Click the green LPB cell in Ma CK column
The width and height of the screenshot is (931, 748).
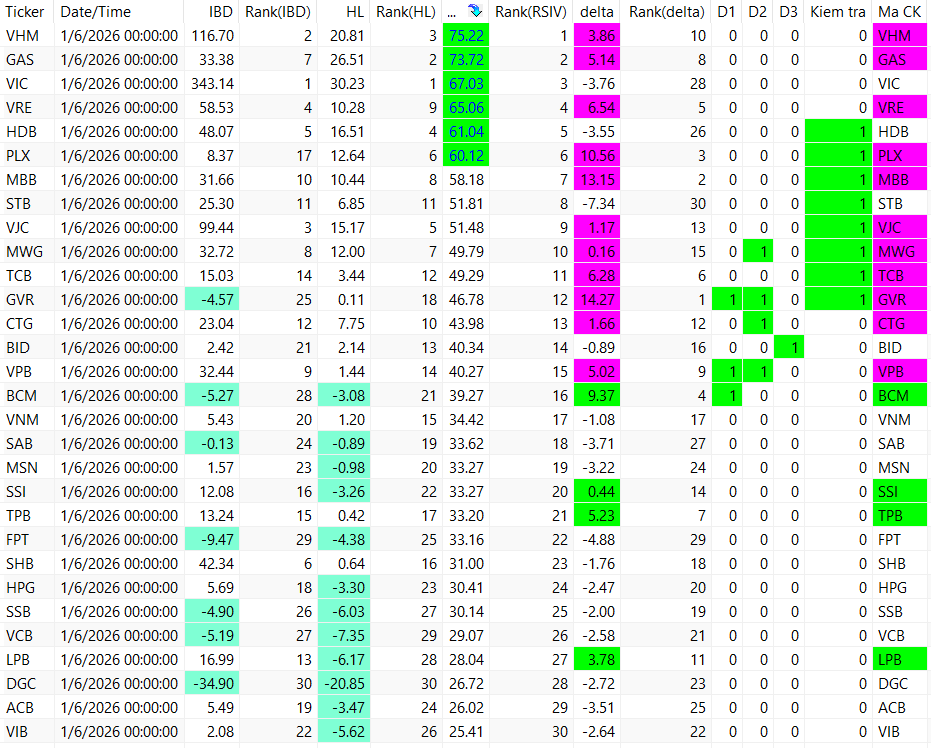coord(900,660)
